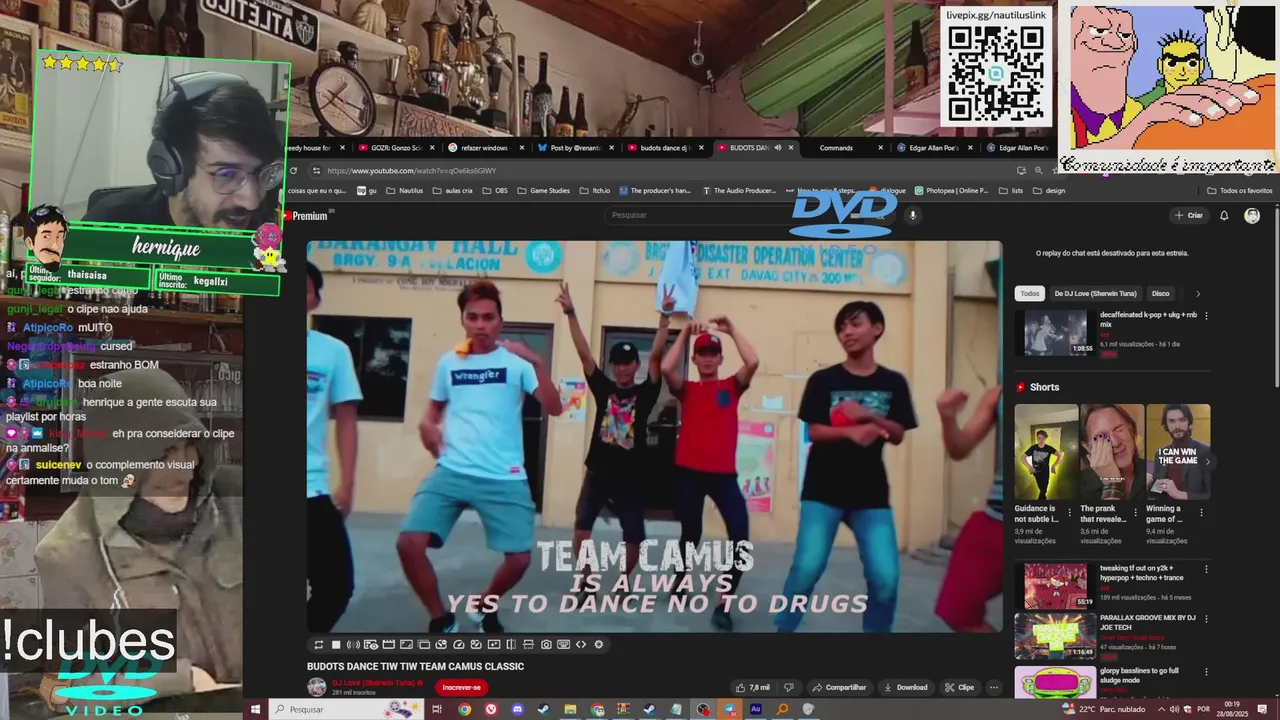Click the Windows taskbar Pesquisar search box
This screenshot has width=1280, height=720.
[x=348, y=710]
